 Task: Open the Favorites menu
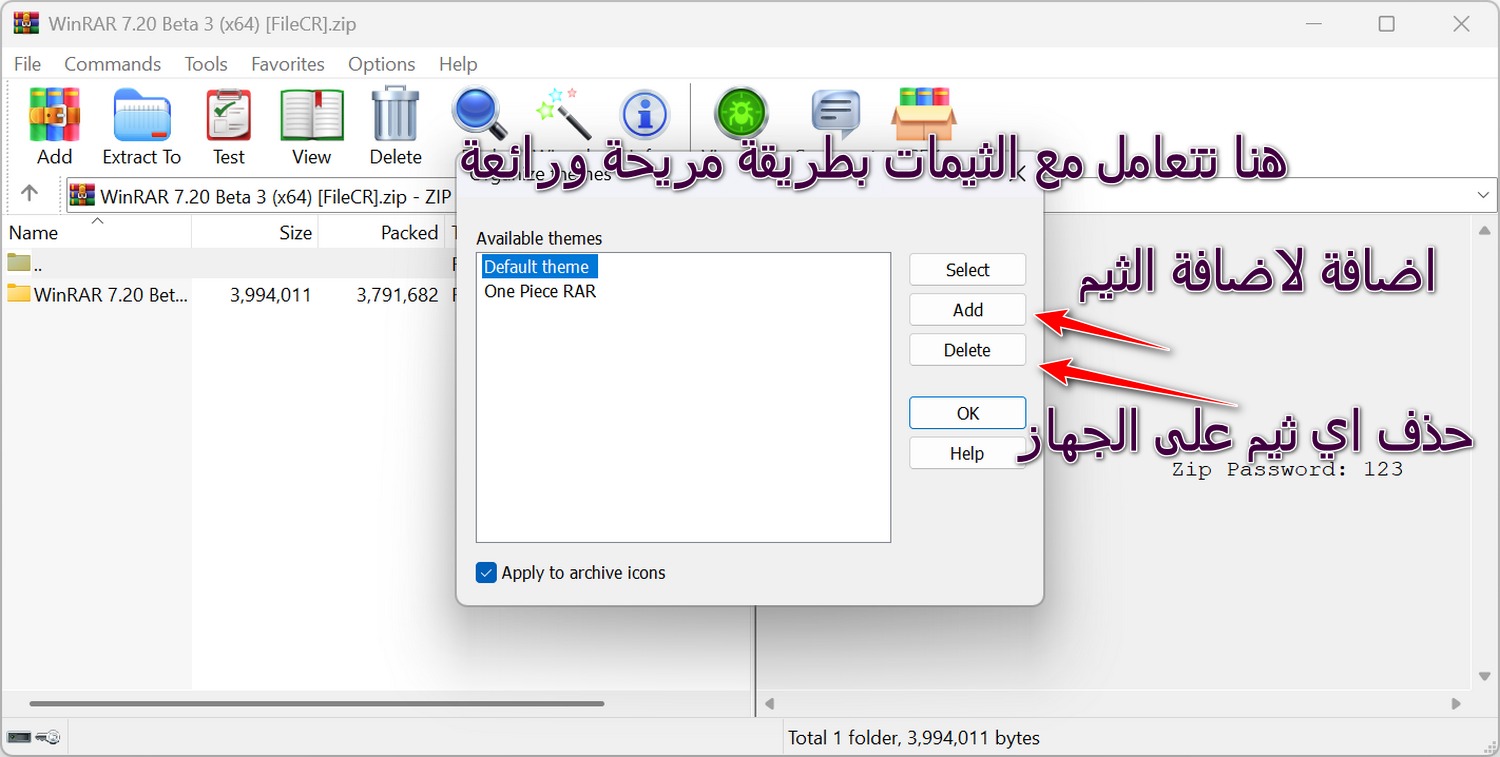287,64
